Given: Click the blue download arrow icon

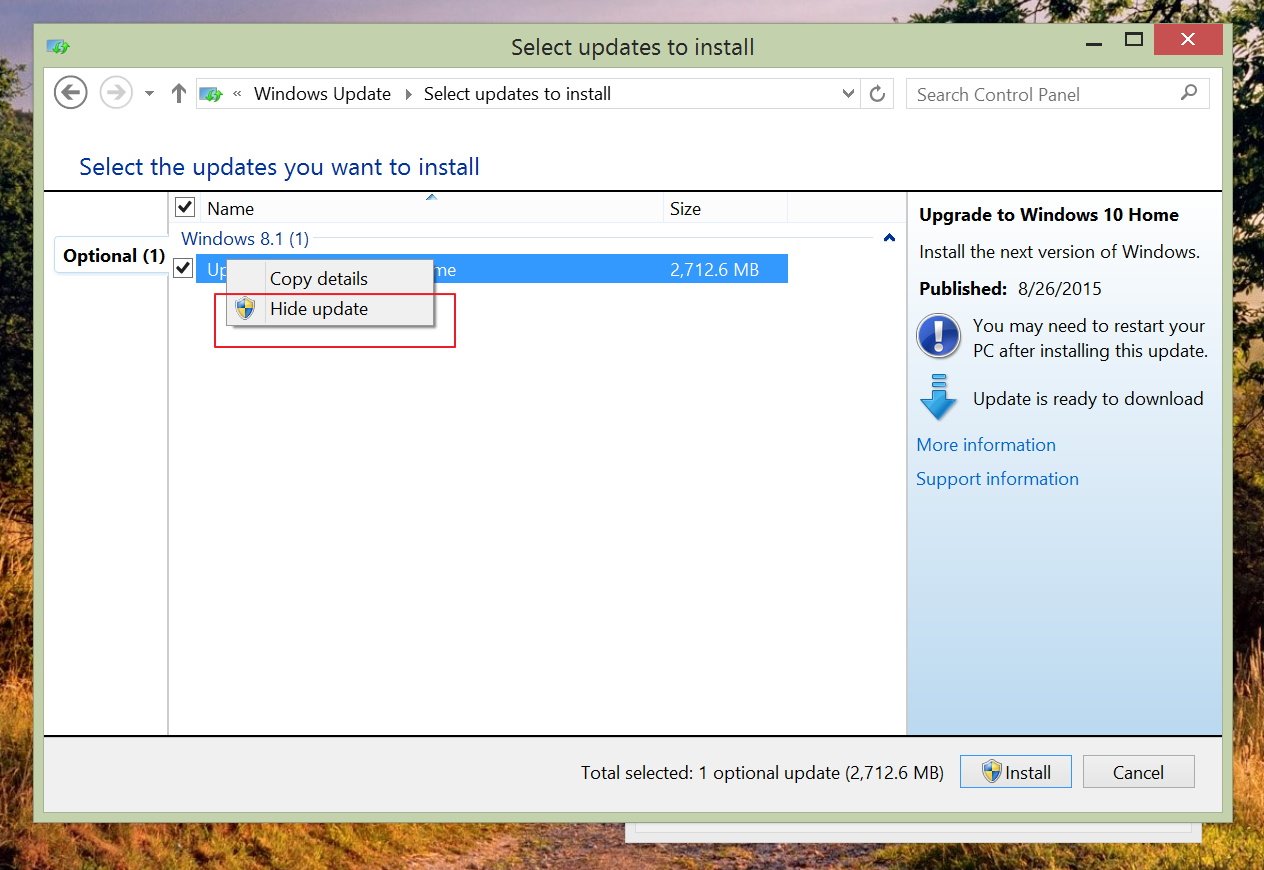Looking at the screenshot, I should point(938,398).
